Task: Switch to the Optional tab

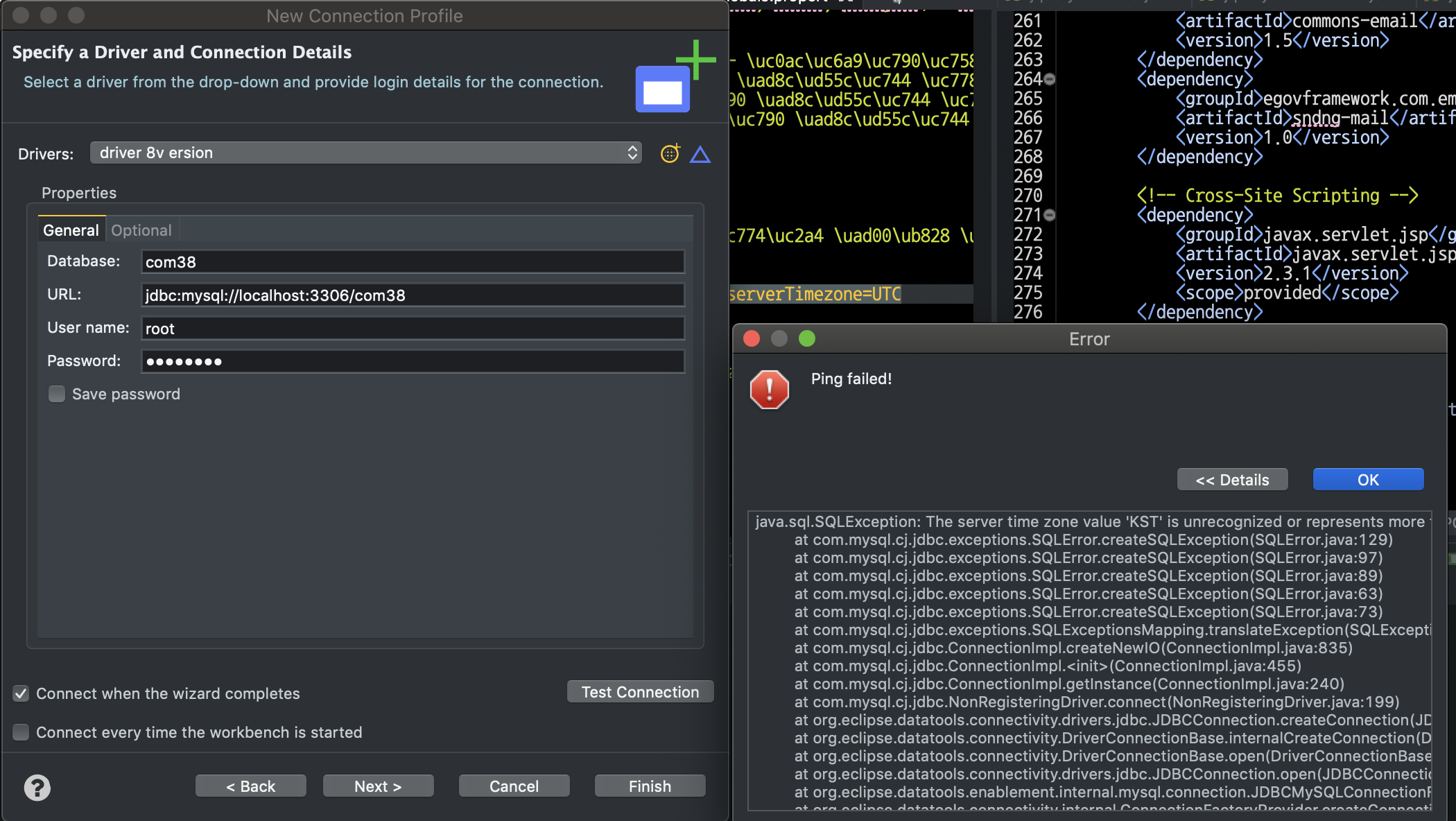Action: point(141,230)
